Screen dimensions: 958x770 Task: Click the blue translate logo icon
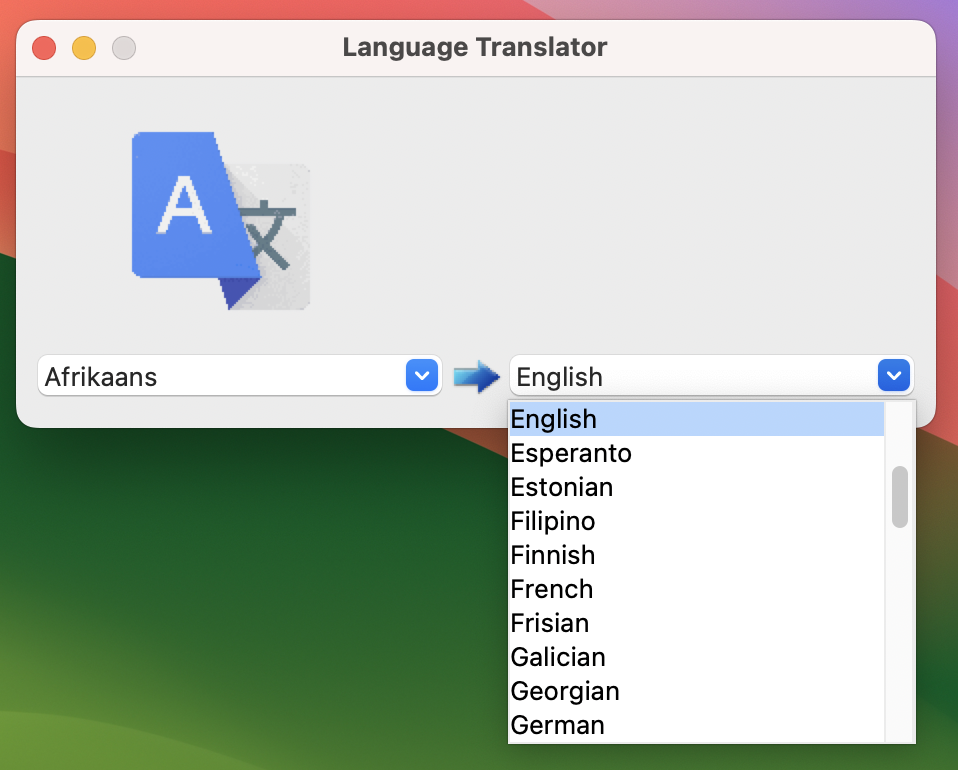point(221,221)
